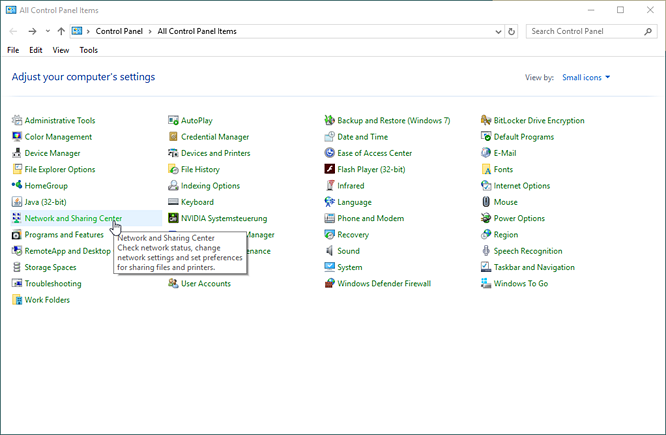Go up one level with the up arrow
The height and width of the screenshot is (435, 666).
point(61,31)
